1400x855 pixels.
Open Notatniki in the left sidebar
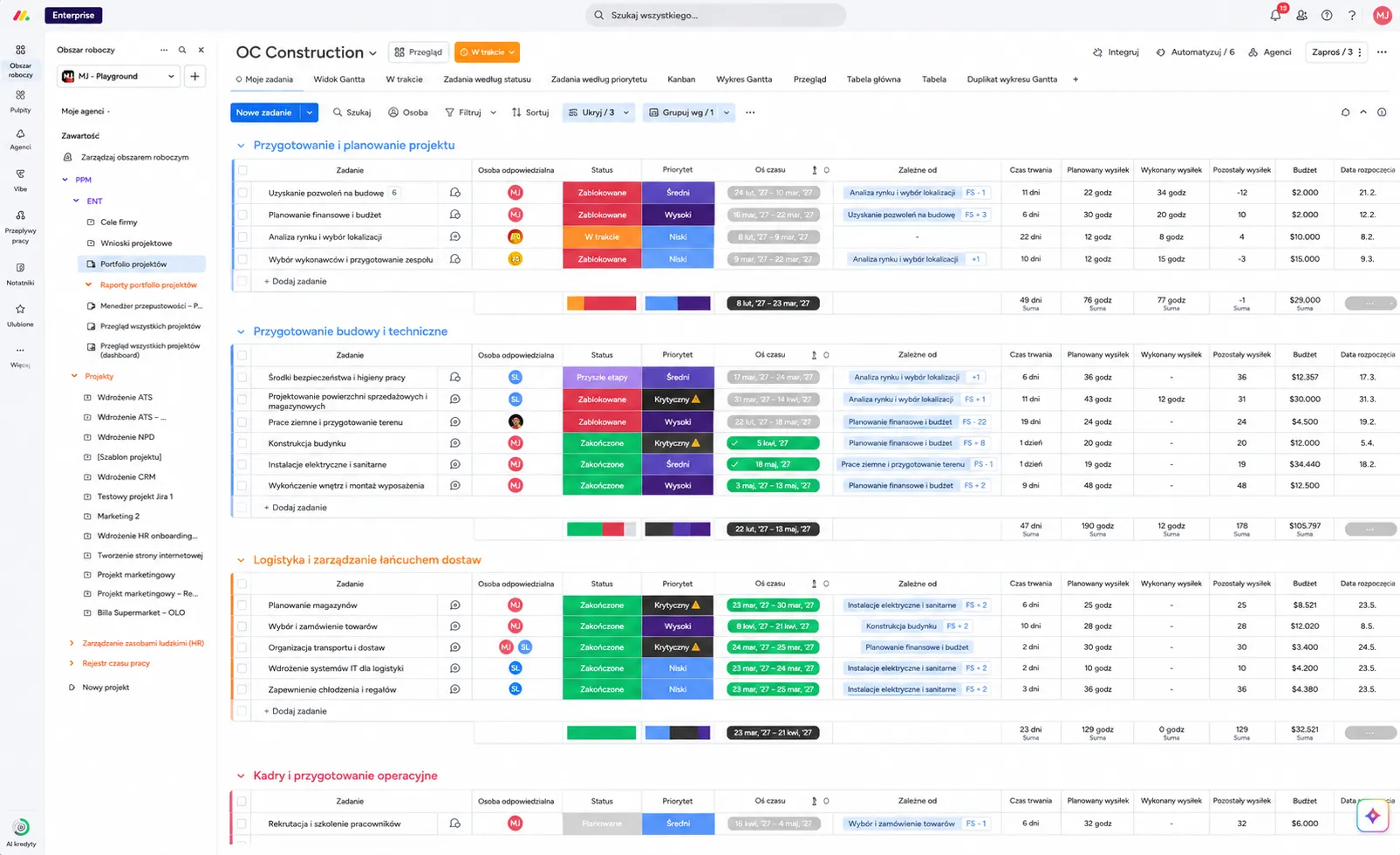point(20,274)
